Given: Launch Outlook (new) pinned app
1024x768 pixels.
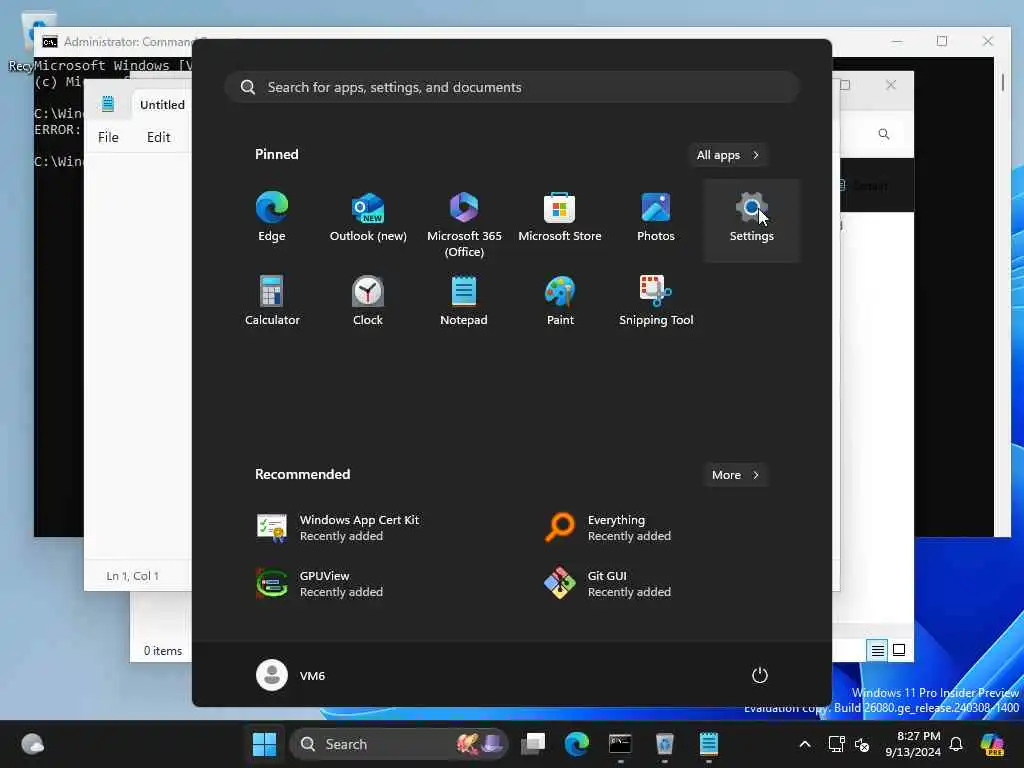Looking at the screenshot, I should 368,217.
